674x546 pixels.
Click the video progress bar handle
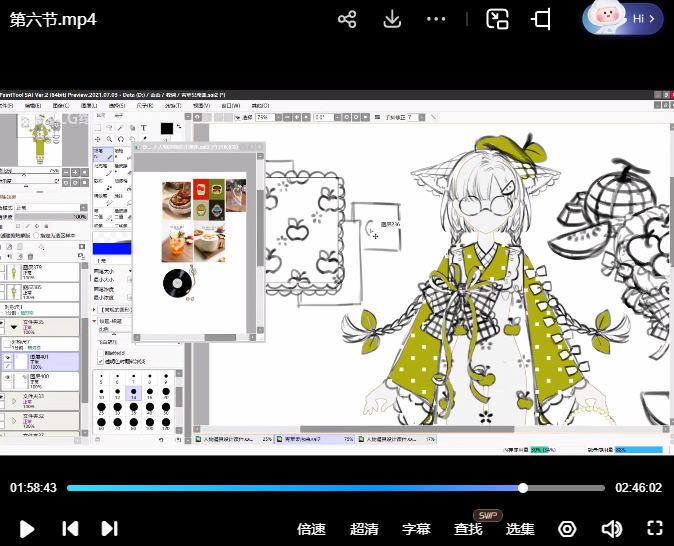pos(523,488)
